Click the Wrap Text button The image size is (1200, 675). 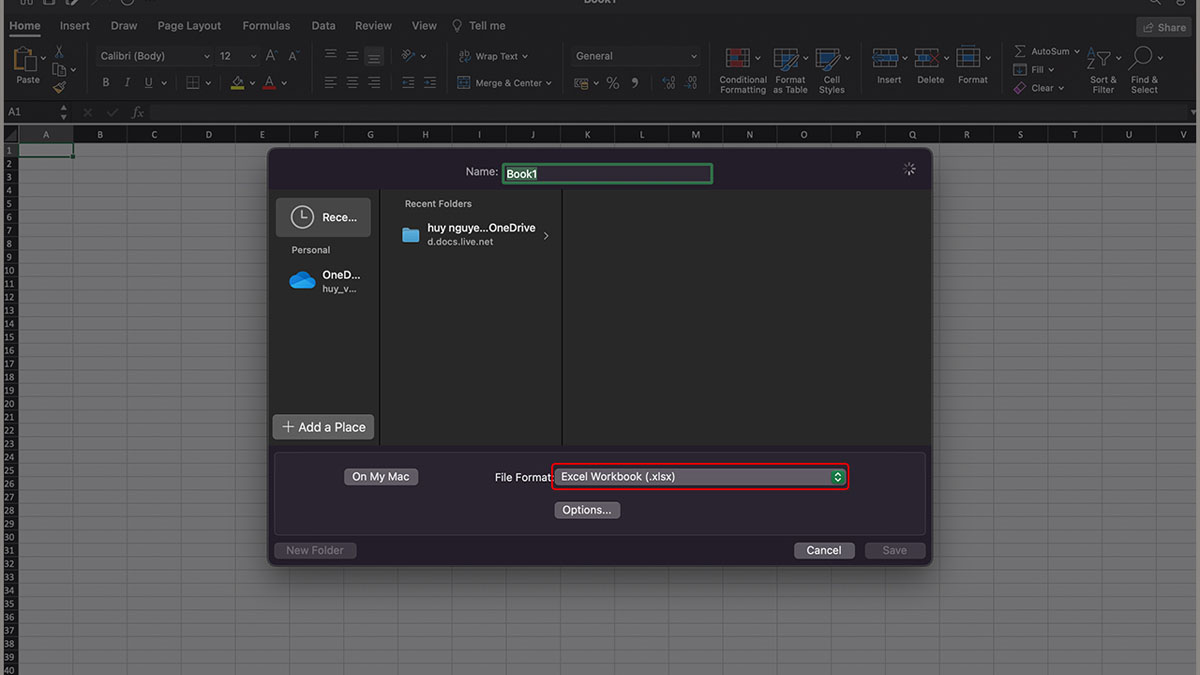point(494,56)
